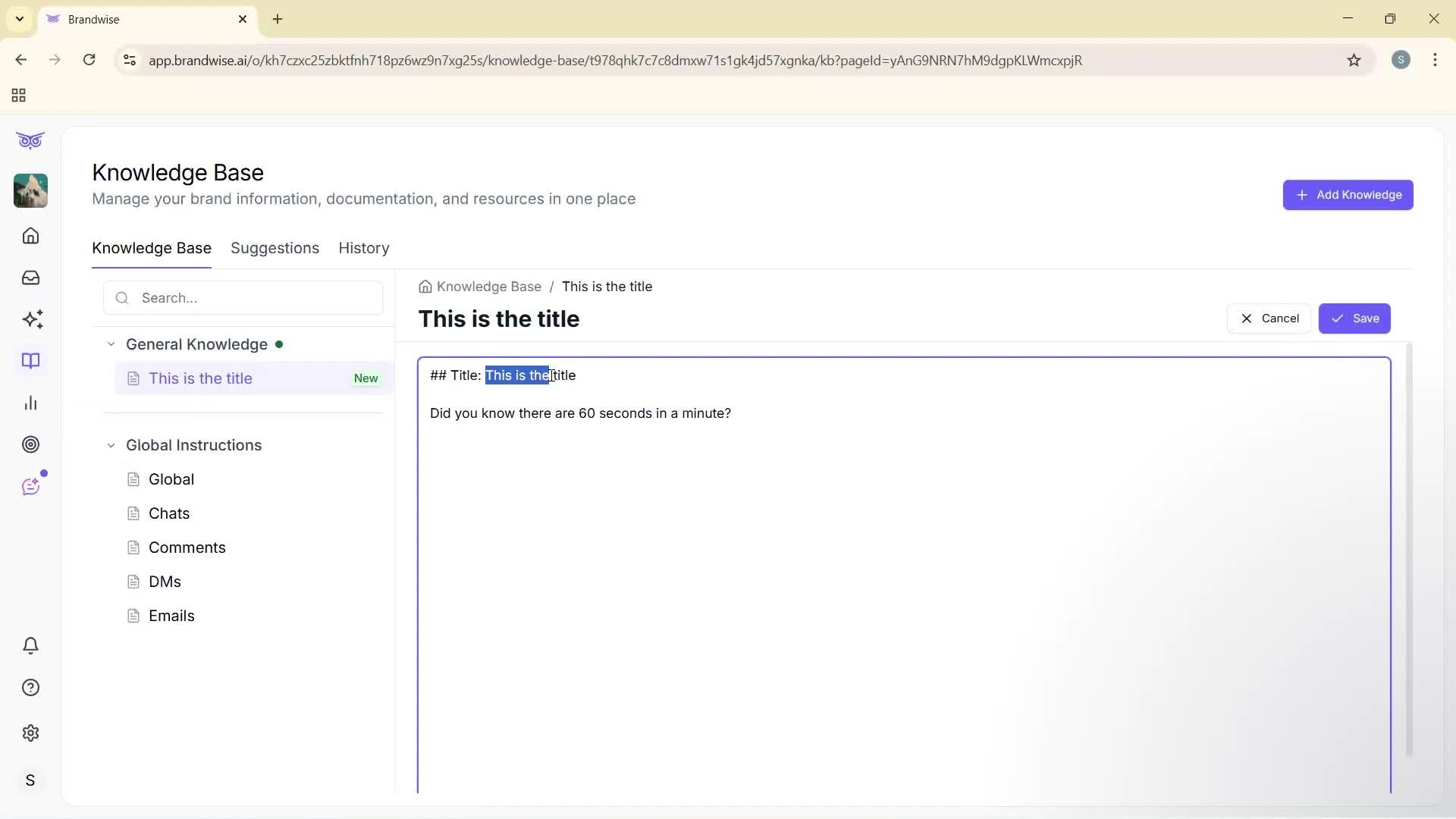Open the Knowledge Base book icon
This screenshot has width=1456, height=819.
pos(30,361)
